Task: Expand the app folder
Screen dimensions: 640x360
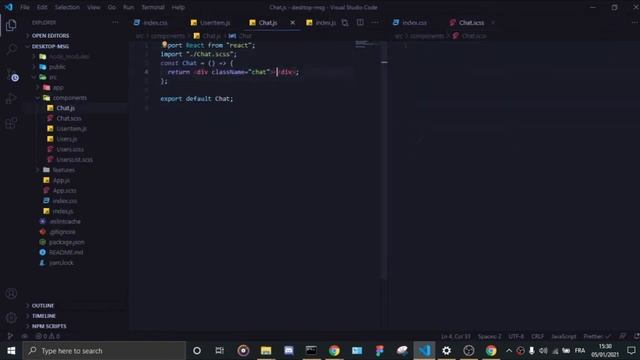Action: pos(58,87)
